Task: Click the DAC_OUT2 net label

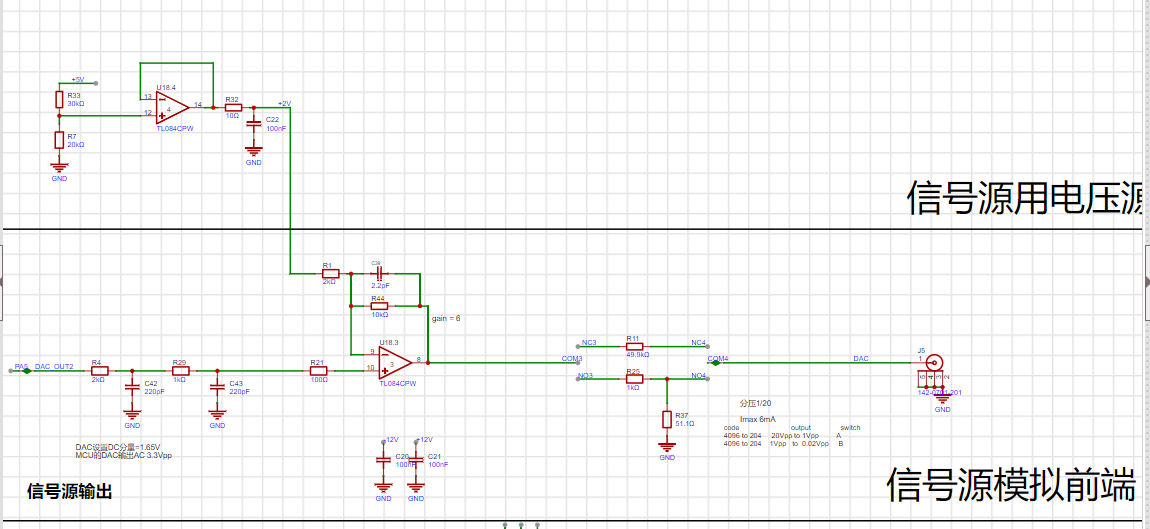Action: [54, 366]
